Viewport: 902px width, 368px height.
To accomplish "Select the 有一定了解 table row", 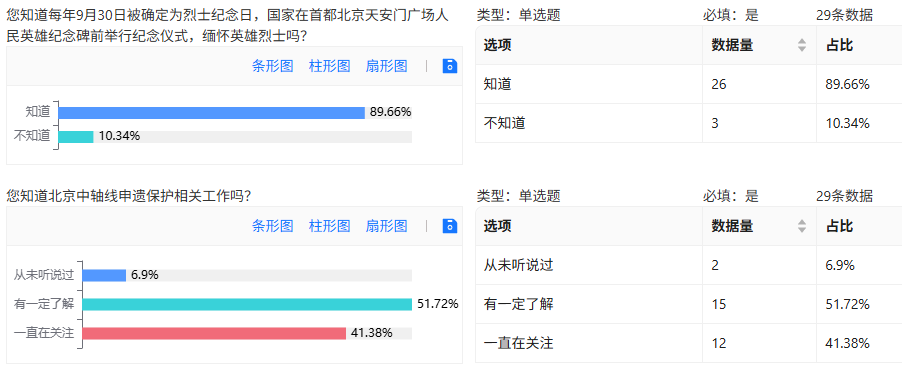I will click(689, 304).
